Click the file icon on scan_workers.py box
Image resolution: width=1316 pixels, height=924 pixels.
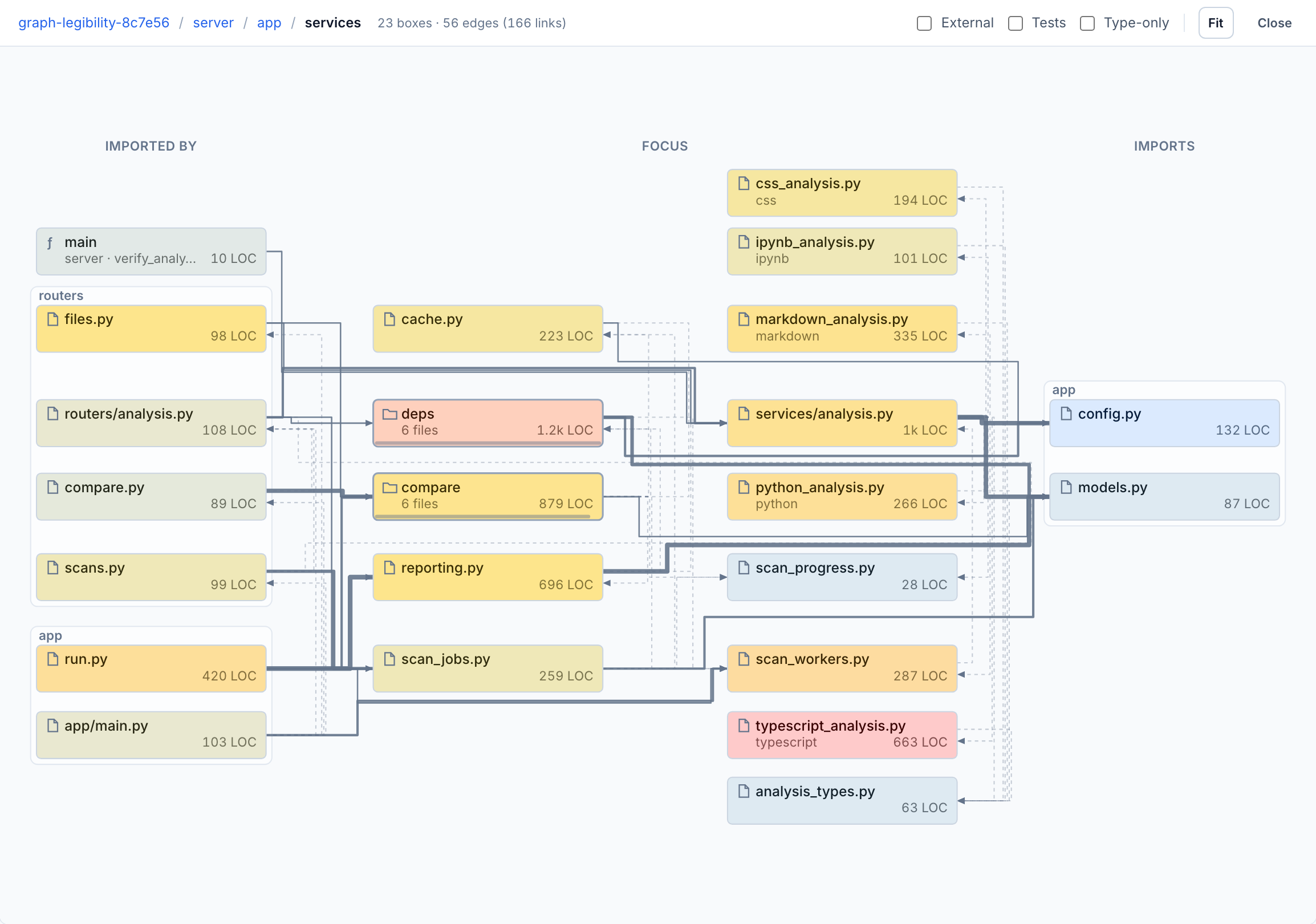pyautogui.click(x=744, y=659)
